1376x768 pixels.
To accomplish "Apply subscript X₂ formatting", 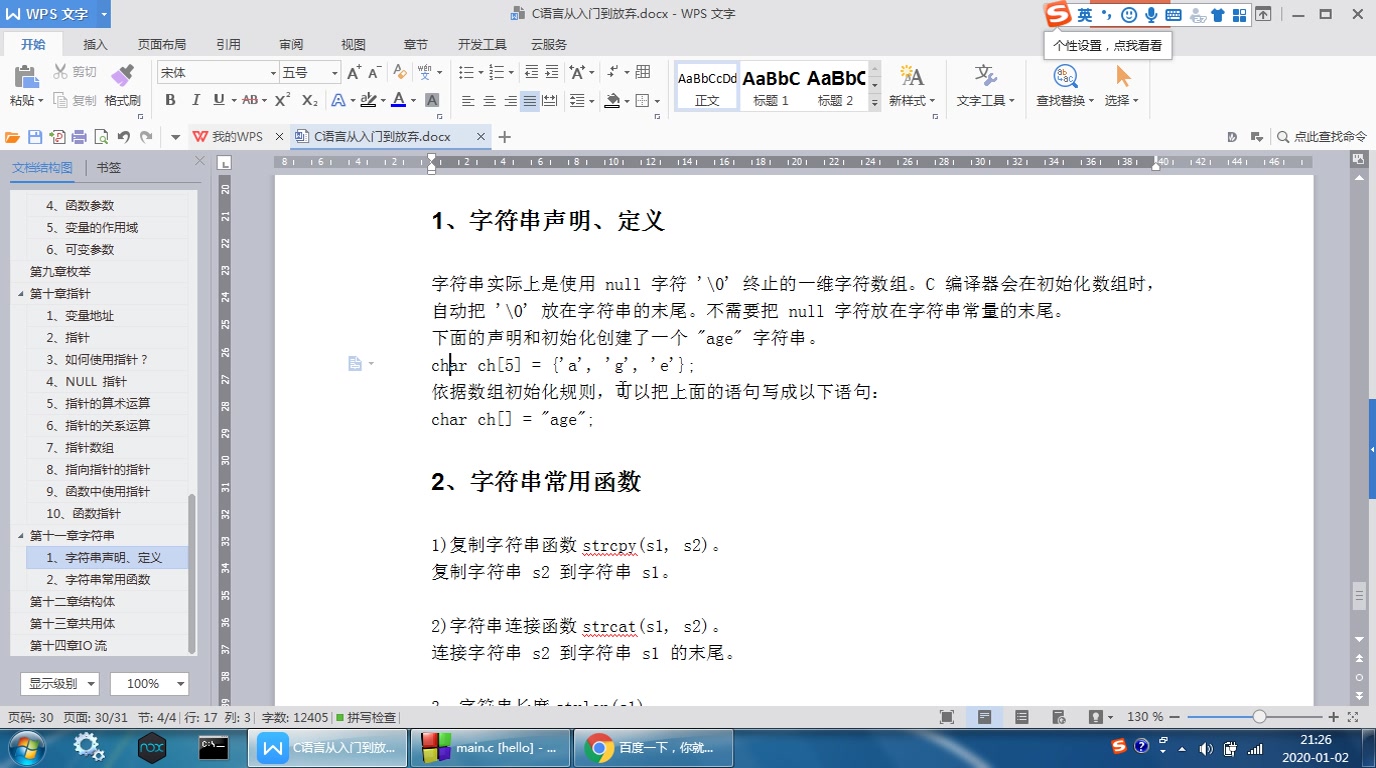I will [x=309, y=100].
